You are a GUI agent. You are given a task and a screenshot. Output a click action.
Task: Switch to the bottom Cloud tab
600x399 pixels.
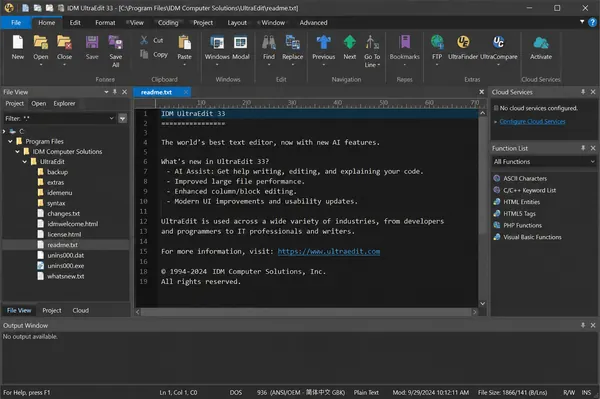(81, 310)
